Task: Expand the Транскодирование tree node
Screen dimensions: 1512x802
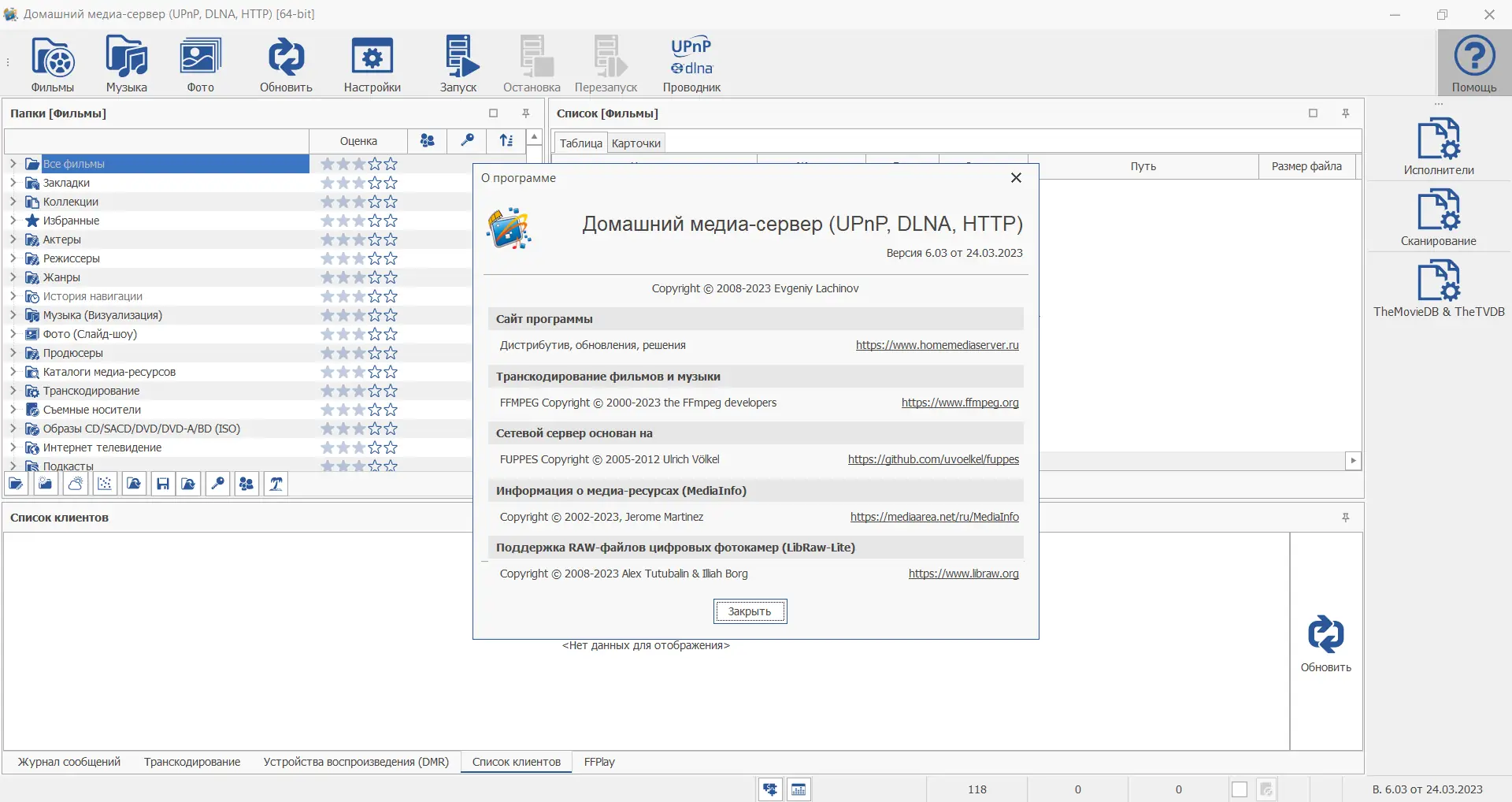Action: [13, 391]
